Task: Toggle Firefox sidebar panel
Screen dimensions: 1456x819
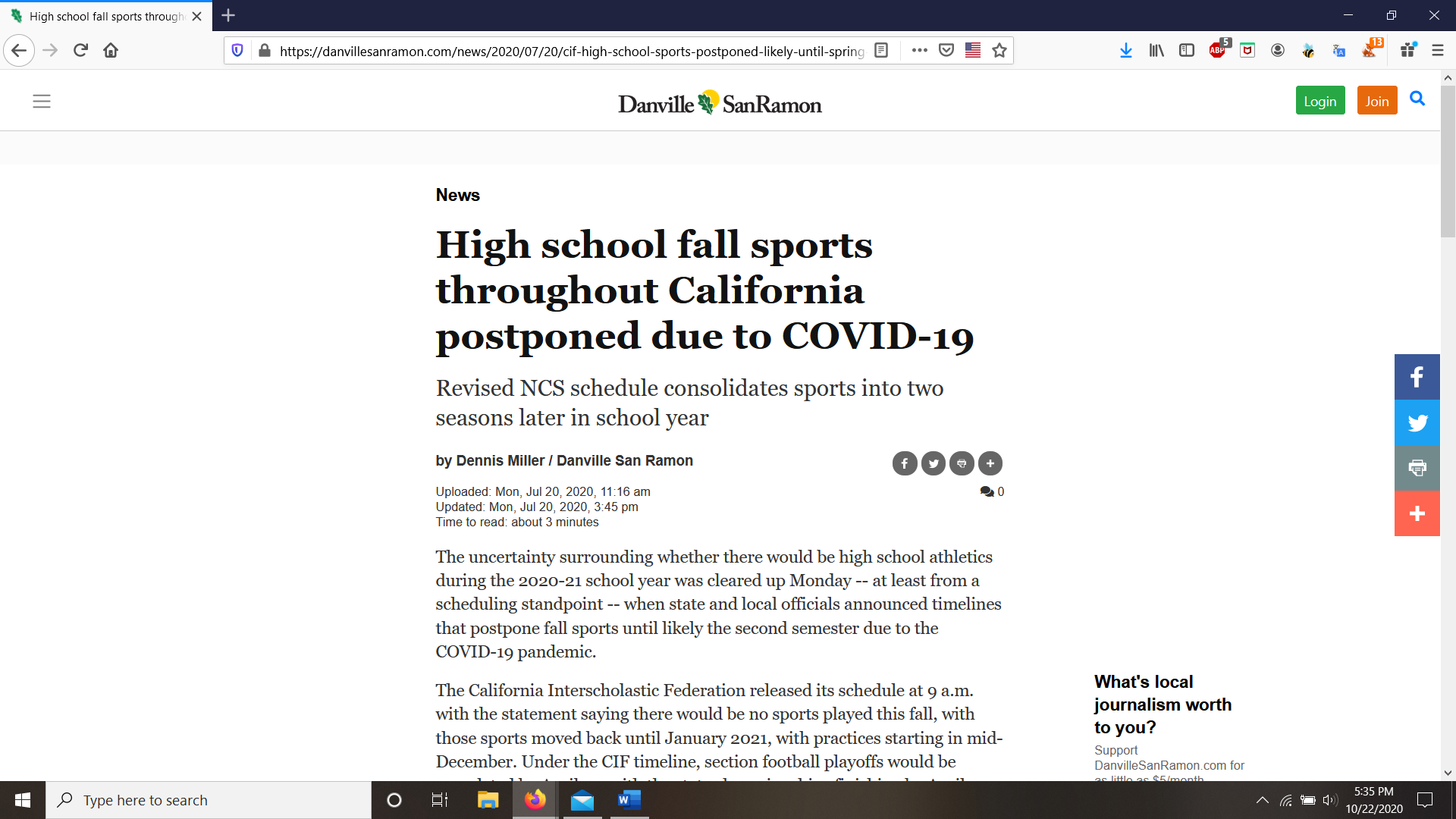Action: (x=1187, y=50)
